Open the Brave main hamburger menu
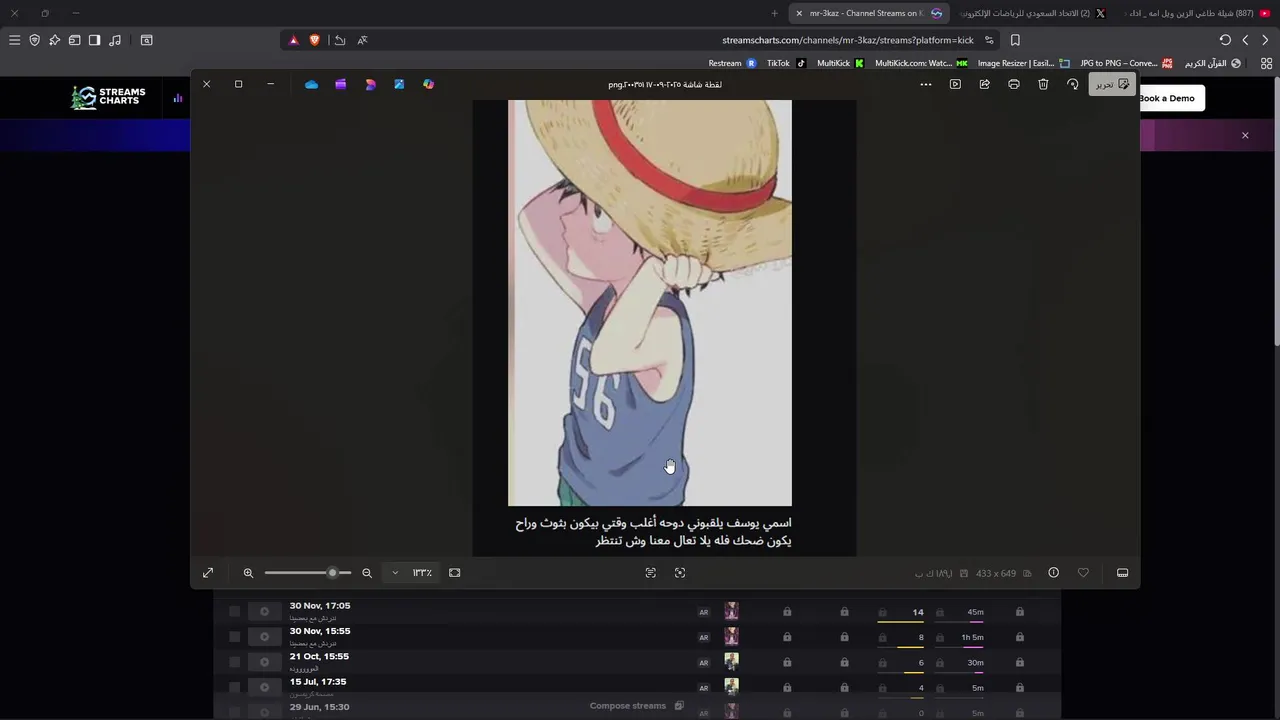1280x720 pixels. click(14, 40)
